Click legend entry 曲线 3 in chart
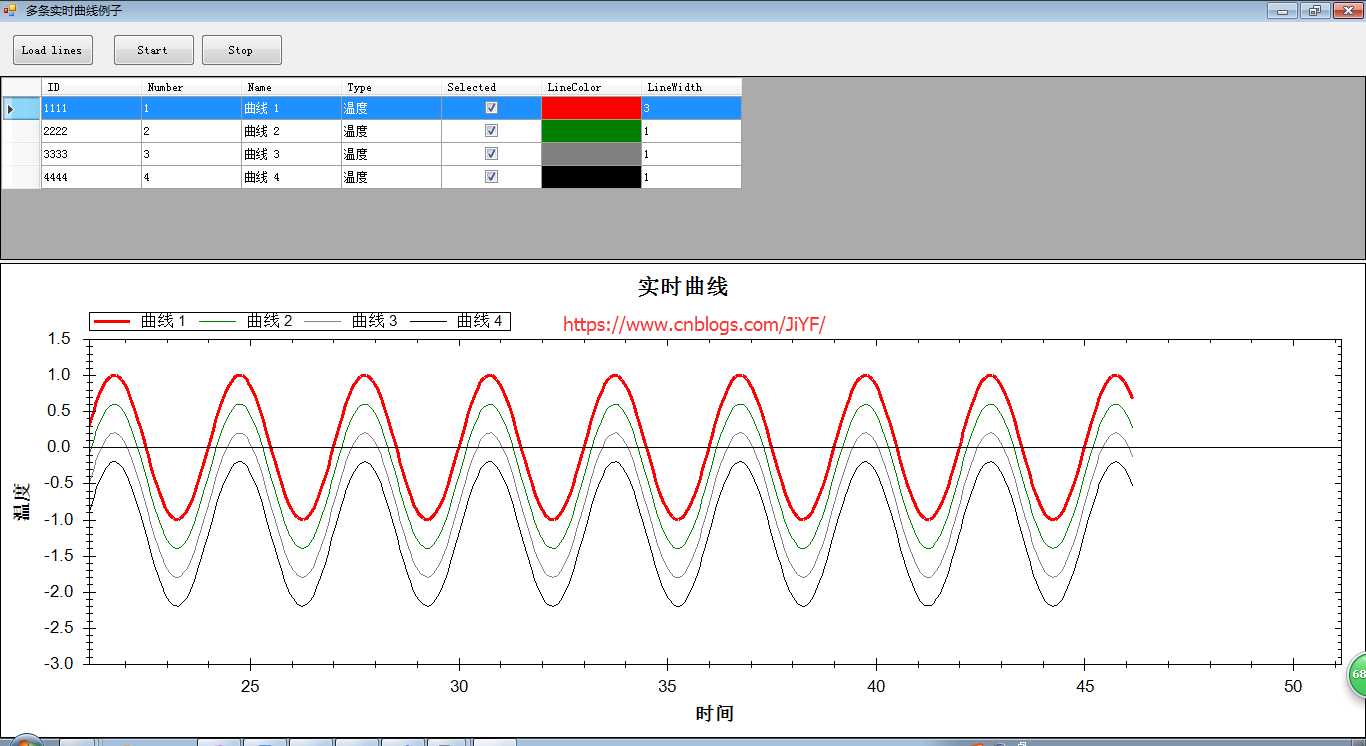Viewport: 1366px width, 746px height. (351, 321)
